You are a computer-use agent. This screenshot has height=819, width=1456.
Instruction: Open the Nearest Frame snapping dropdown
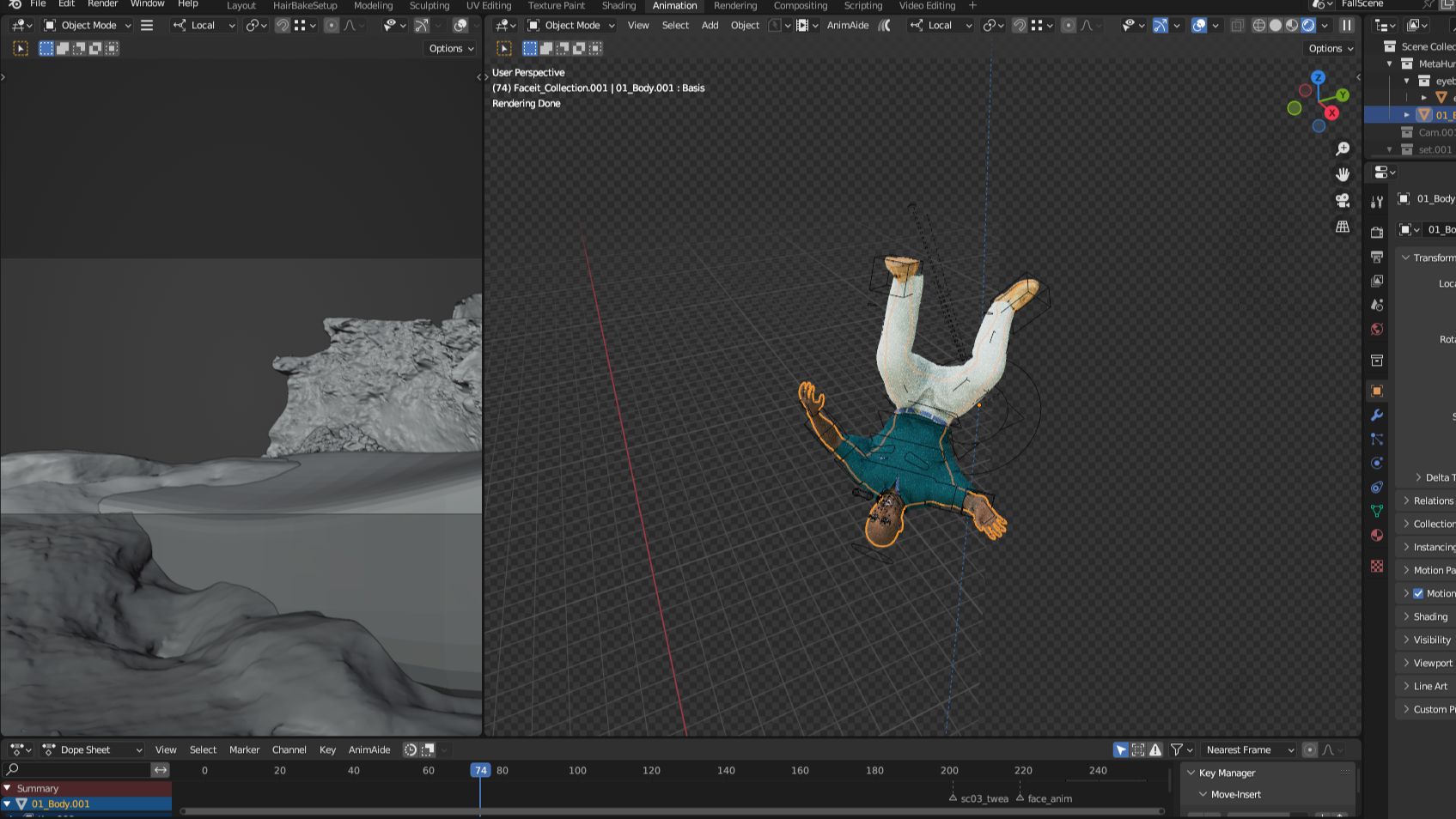coord(1248,750)
